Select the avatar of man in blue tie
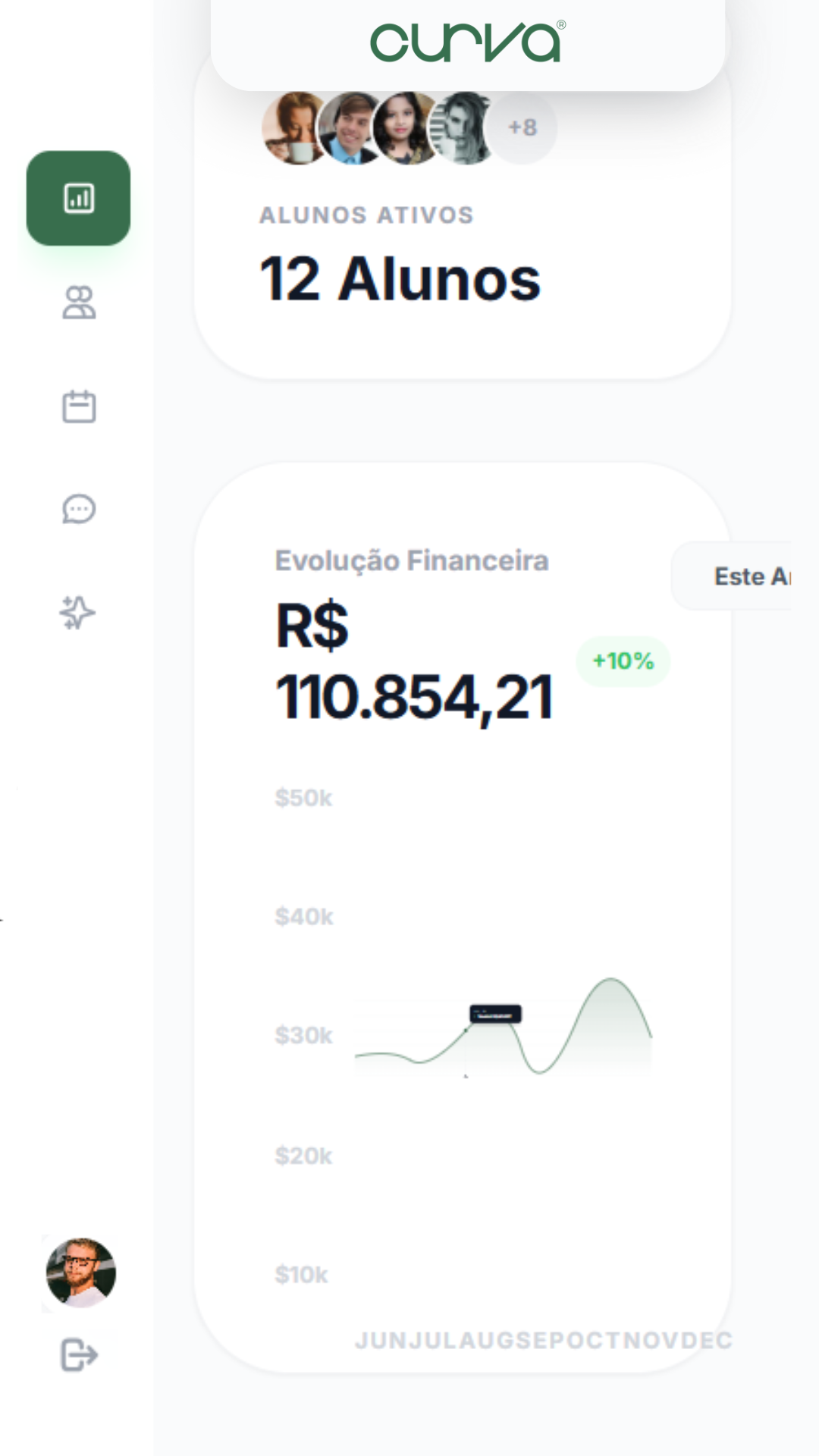This screenshot has height=1456, width=819. point(350,129)
